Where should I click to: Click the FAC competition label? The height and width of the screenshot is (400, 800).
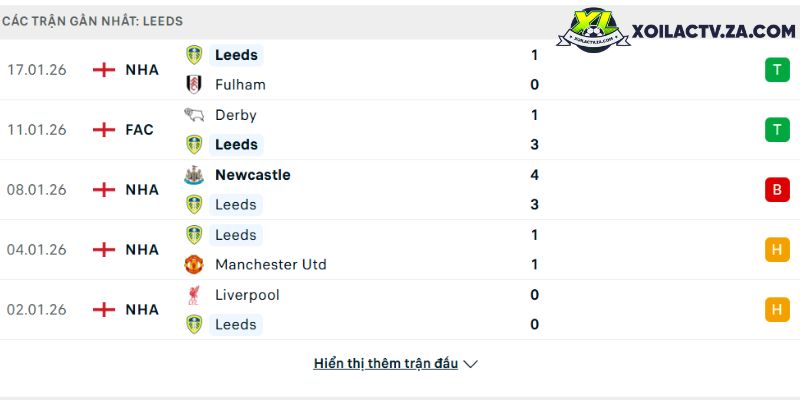140,130
